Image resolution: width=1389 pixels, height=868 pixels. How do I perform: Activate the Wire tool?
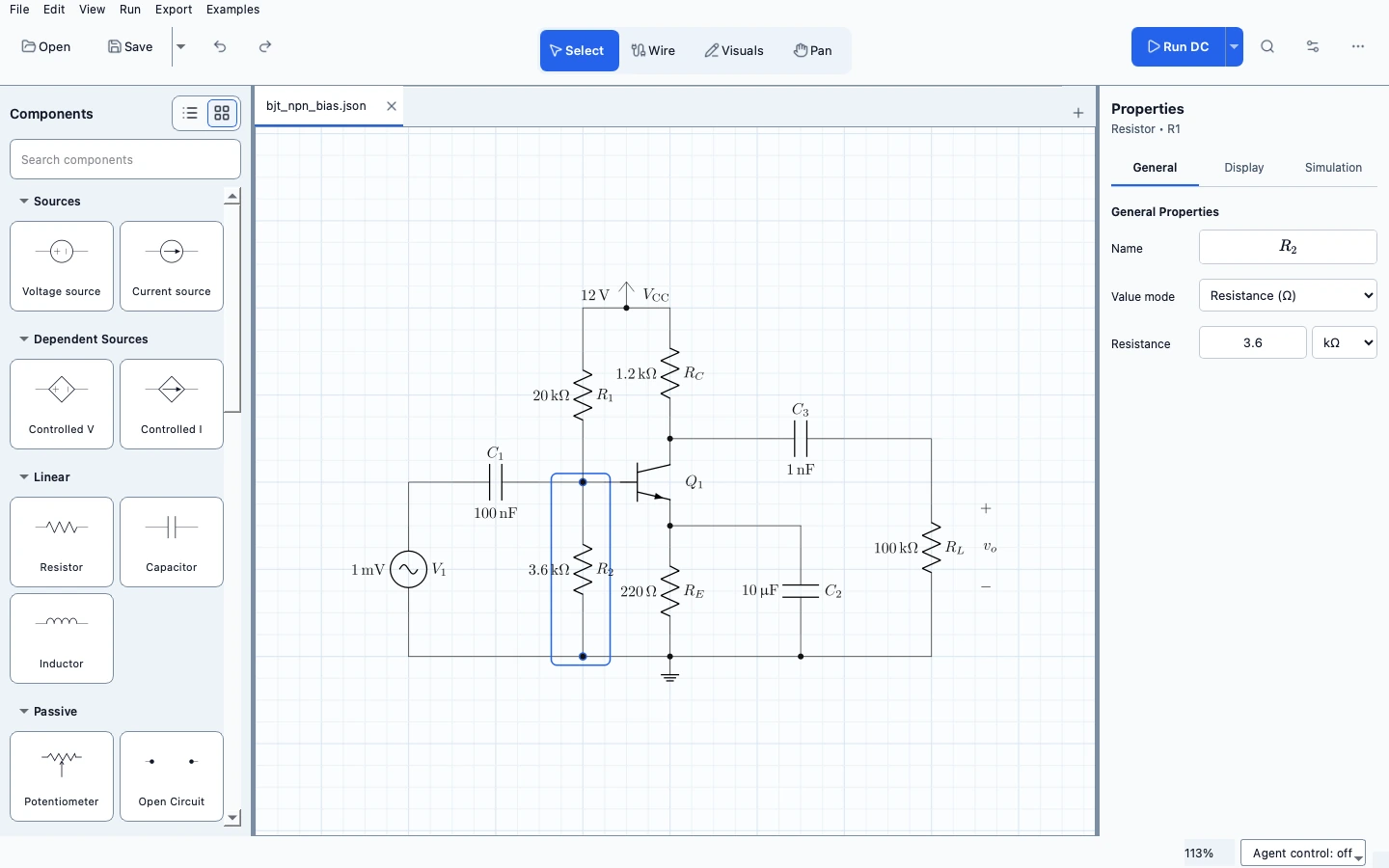pyautogui.click(x=654, y=50)
